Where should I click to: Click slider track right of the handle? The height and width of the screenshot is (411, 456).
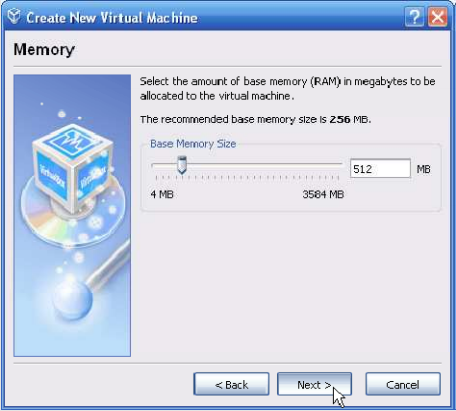click(x=264, y=164)
